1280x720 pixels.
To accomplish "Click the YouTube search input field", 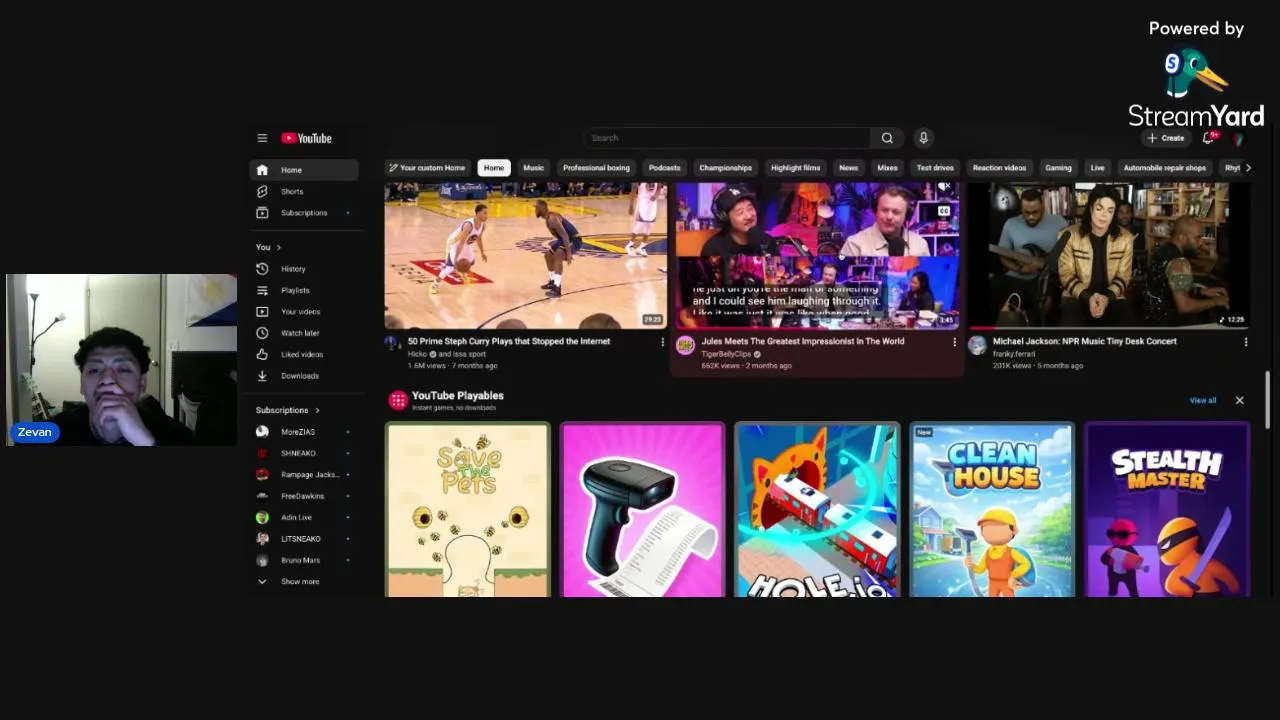I will (727, 138).
